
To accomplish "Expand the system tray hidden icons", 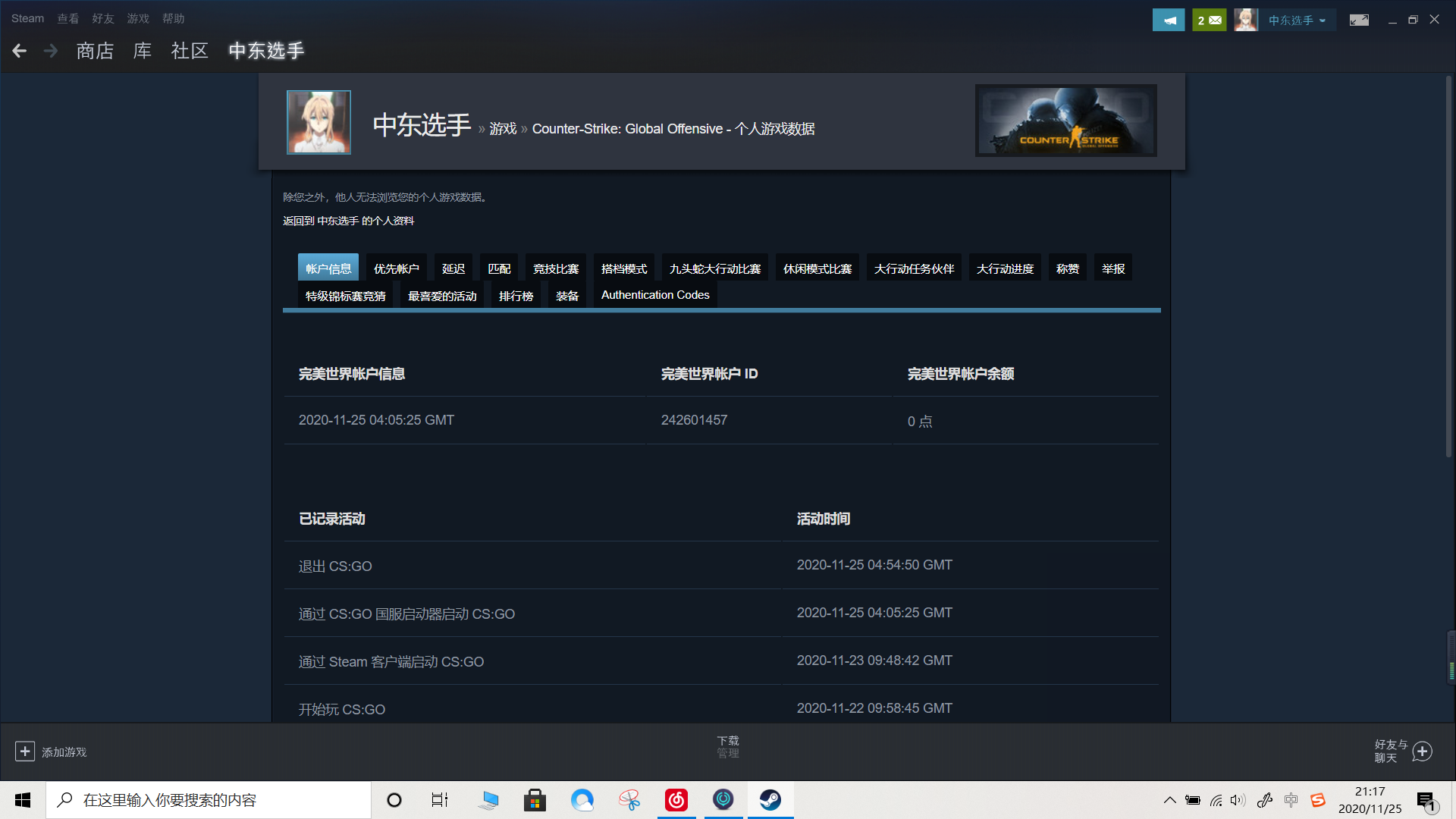I will click(1169, 799).
